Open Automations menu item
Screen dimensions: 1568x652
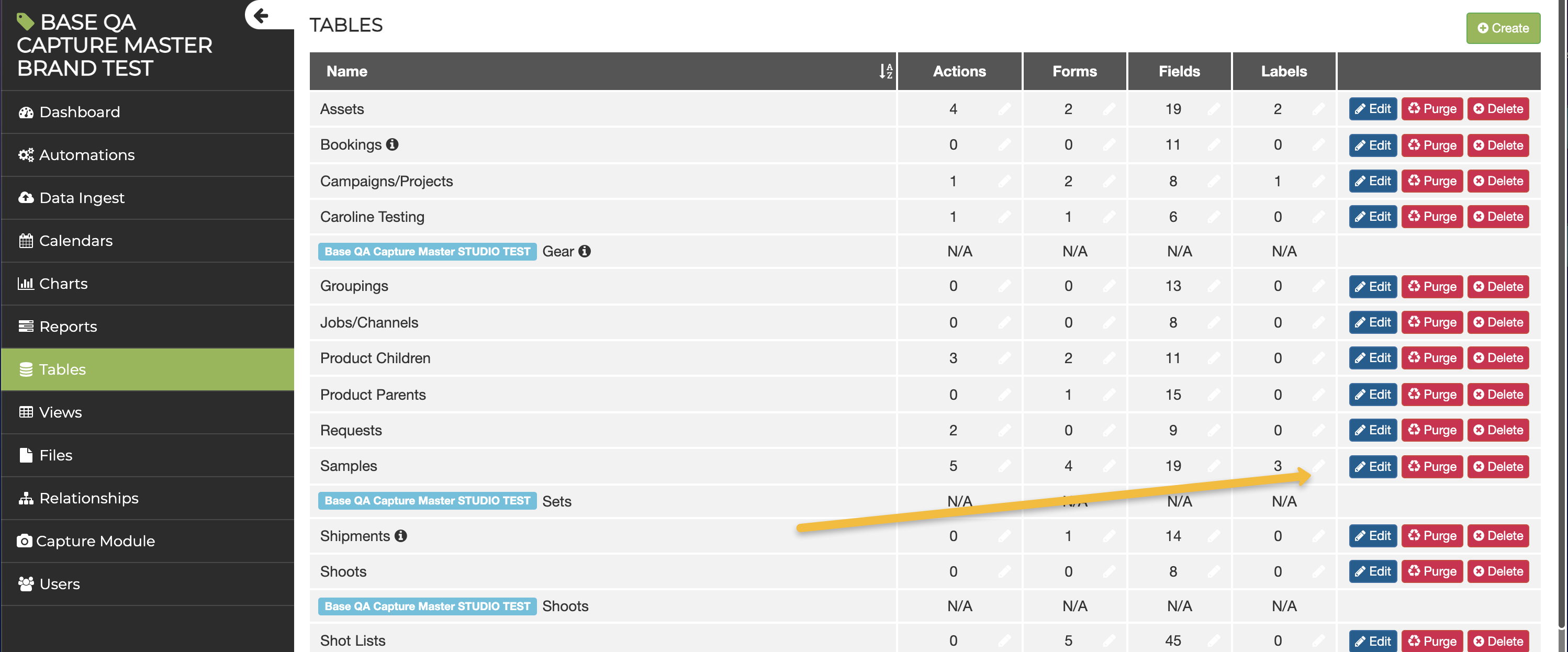(x=86, y=155)
